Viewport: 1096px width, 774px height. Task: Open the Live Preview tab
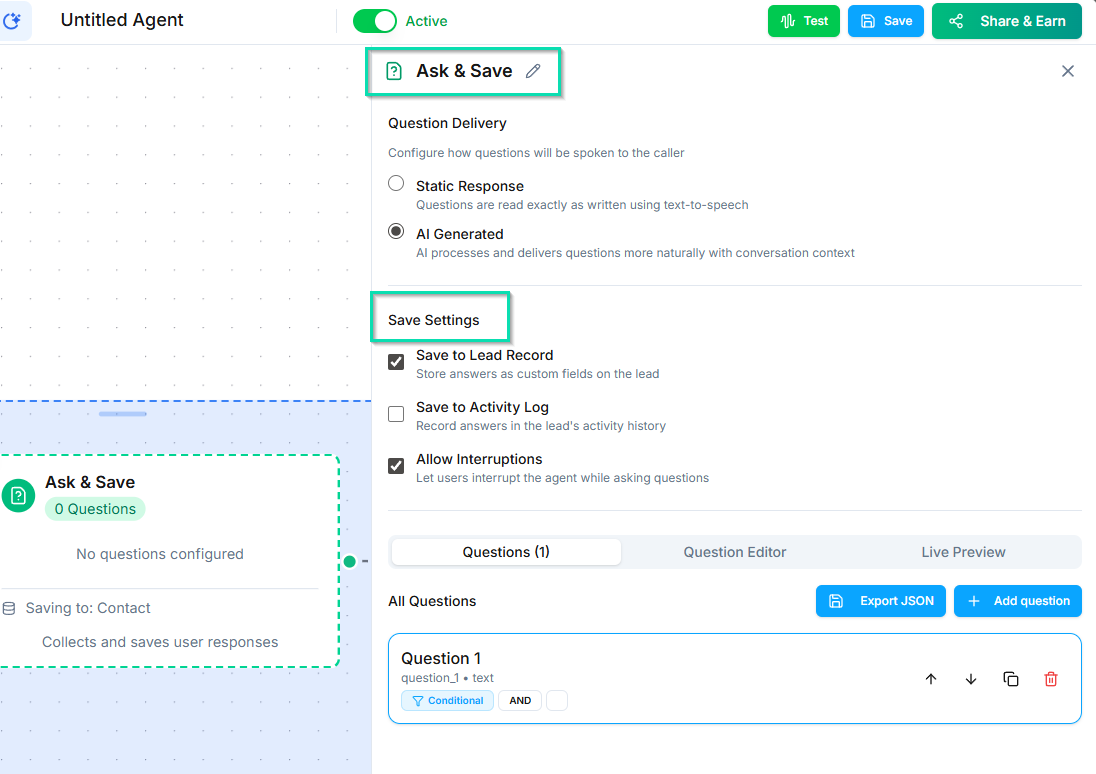click(964, 552)
